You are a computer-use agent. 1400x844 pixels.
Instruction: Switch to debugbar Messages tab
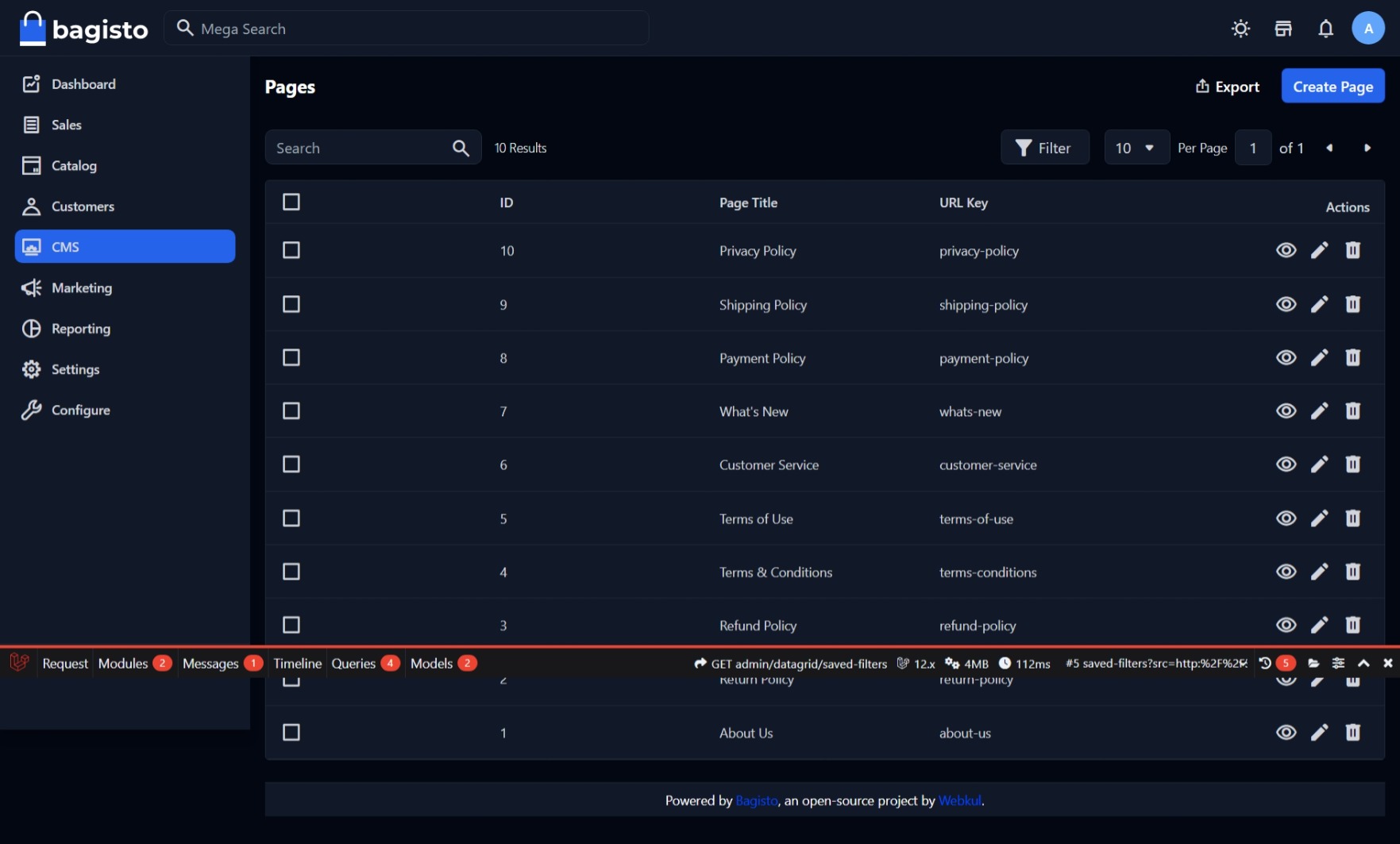click(x=222, y=663)
